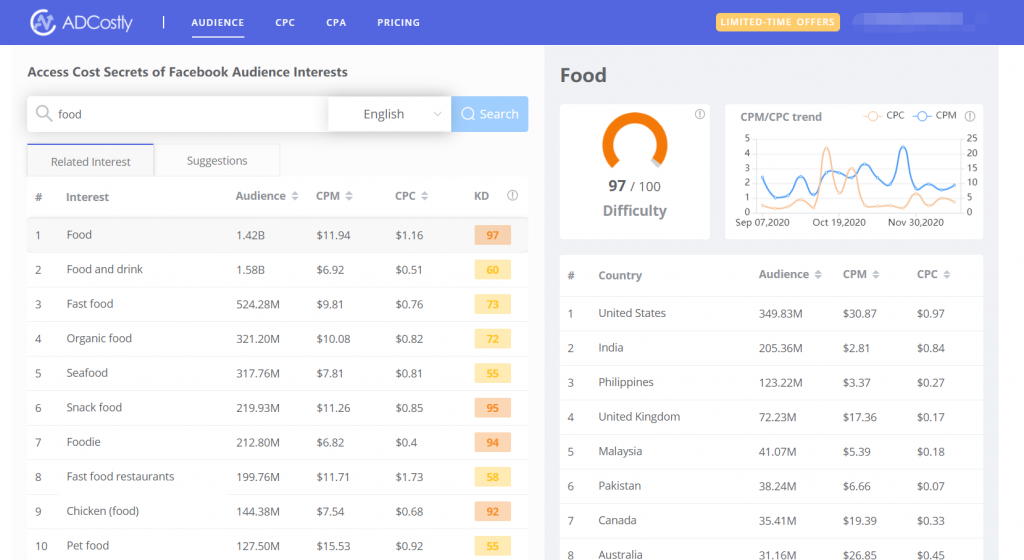1024x560 pixels.
Task: Click Food CPM value $11.94
Action: 333,235
